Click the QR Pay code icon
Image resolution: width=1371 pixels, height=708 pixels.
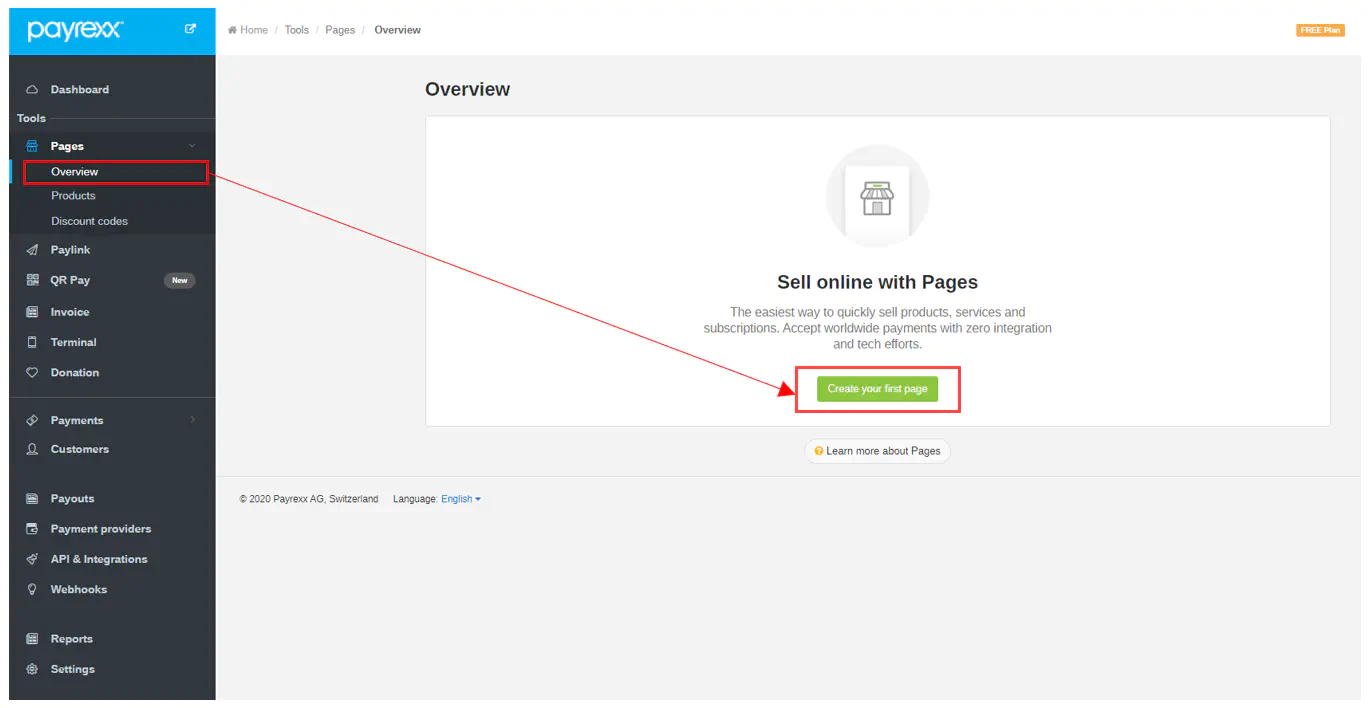pyautogui.click(x=32, y=280)
